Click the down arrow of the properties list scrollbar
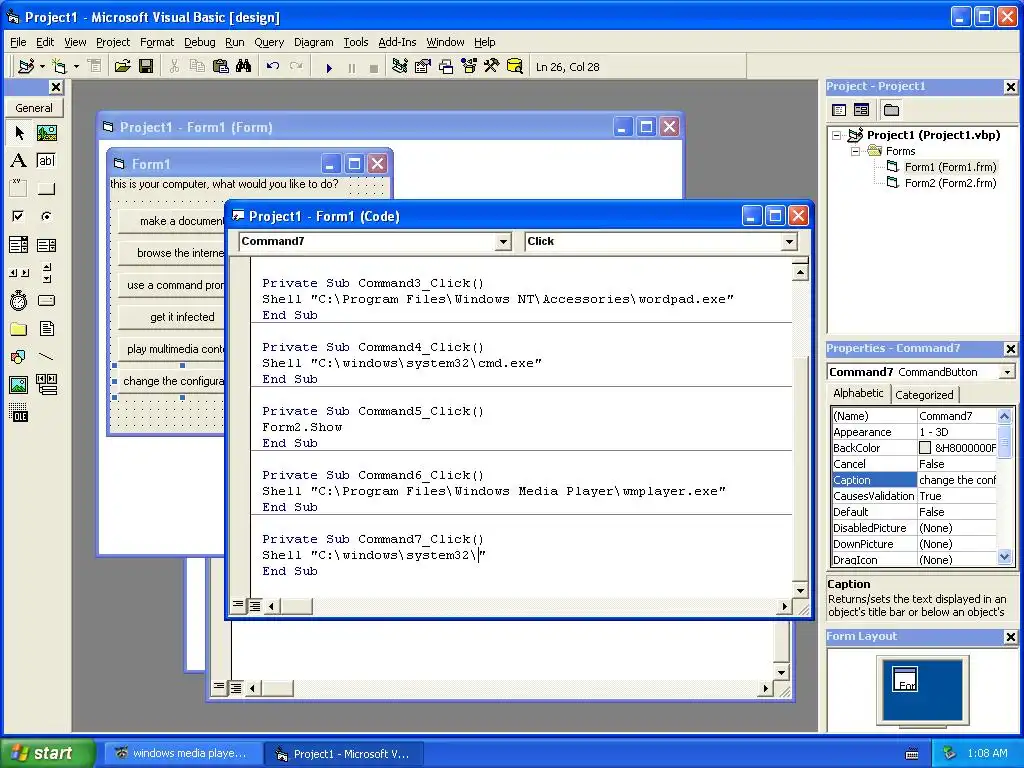 (1004, 557)
